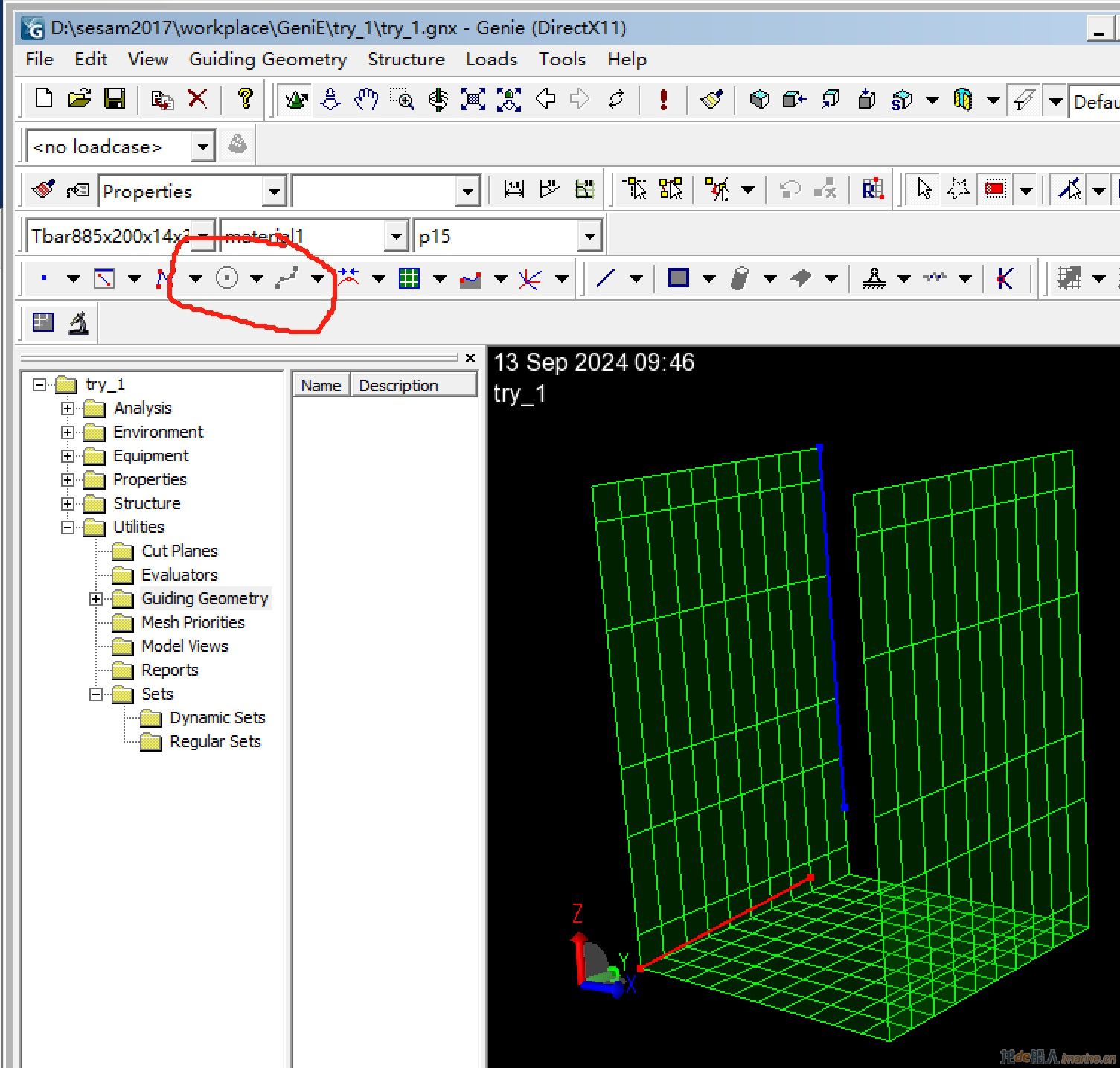Open the empty combo box next to Properties
This screenshot has height=1068, width=1120.
pyautogui.click(x=467, y=191)
